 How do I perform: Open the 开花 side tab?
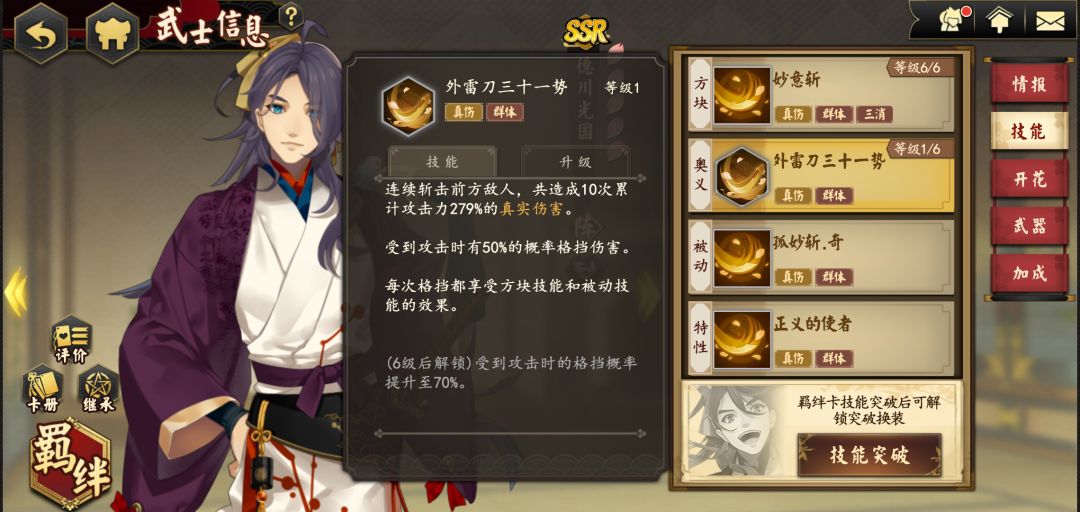(x=1030, y=178)
